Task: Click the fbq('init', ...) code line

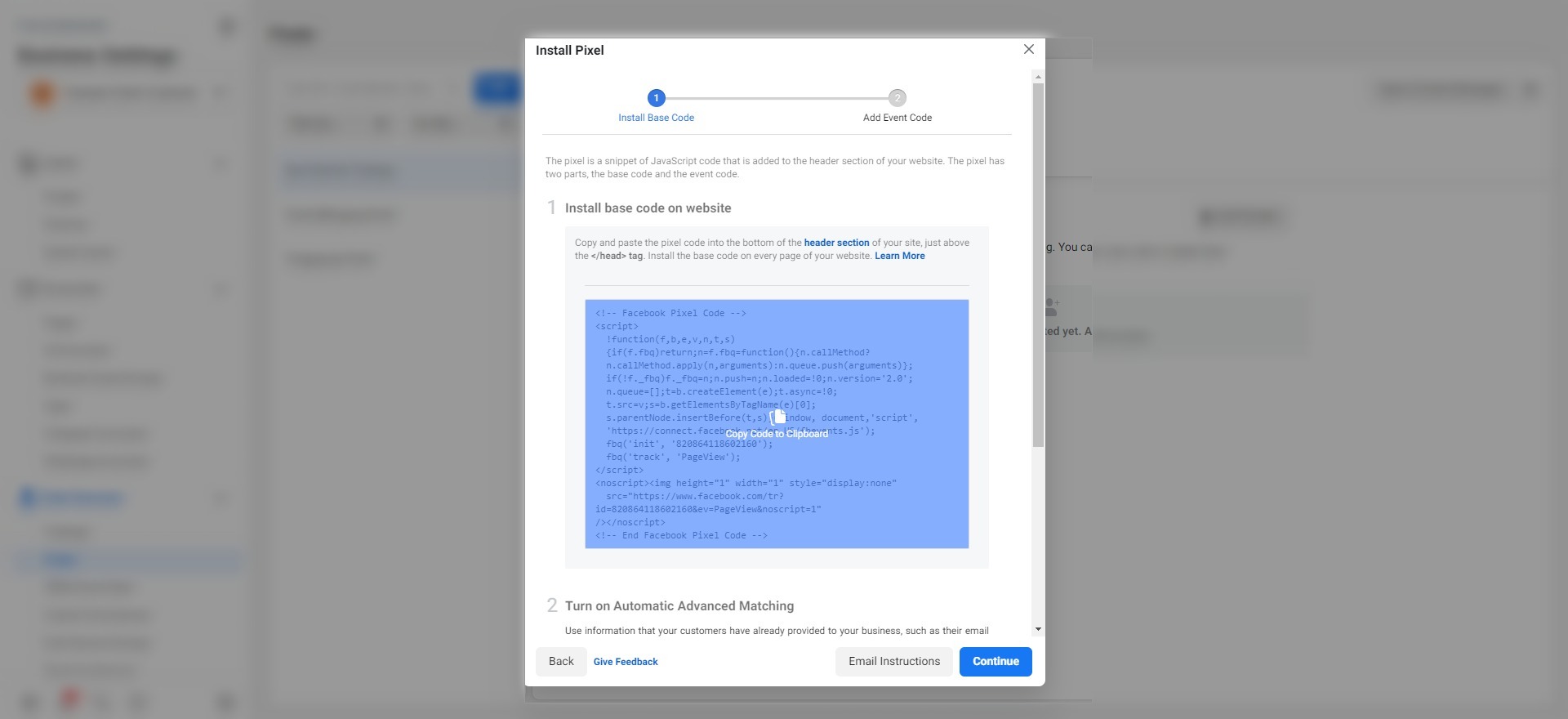Action: coord(689,444)
